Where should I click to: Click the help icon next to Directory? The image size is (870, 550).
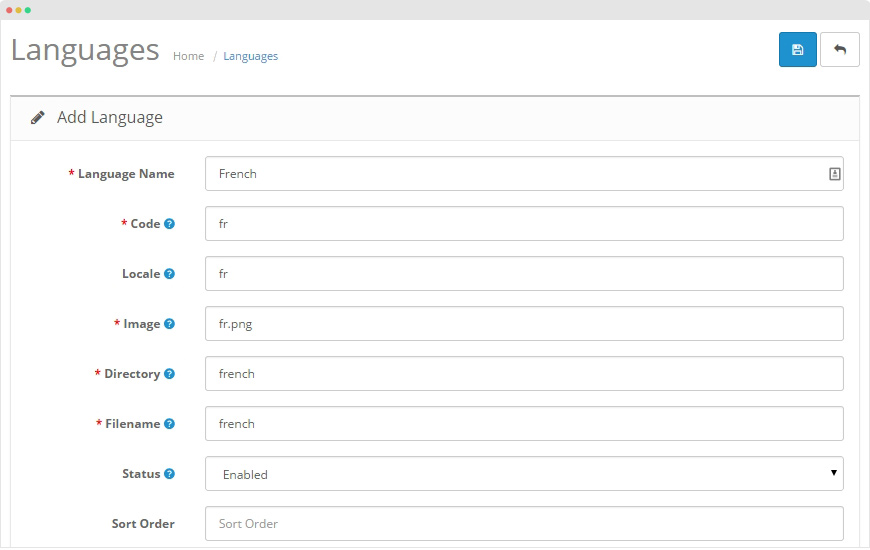pyautogui.click(x=169, y=374)
